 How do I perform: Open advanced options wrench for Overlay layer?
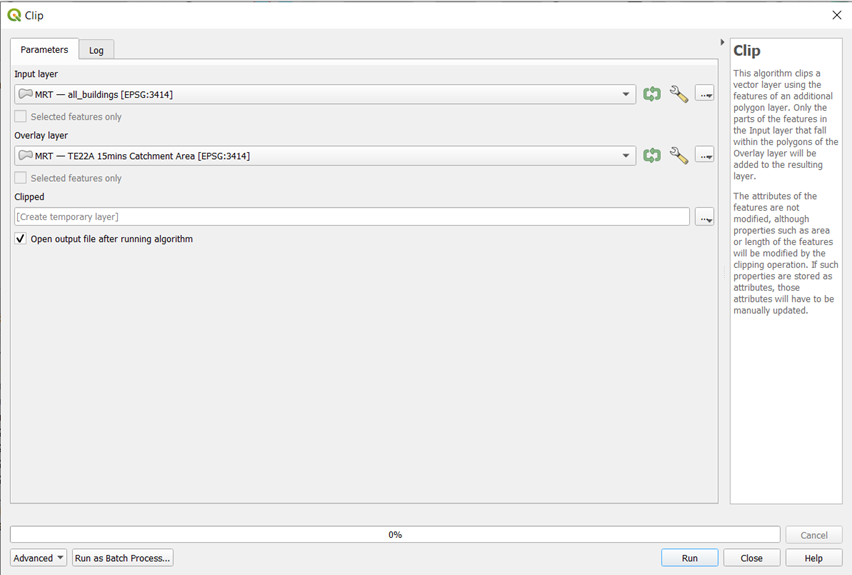pyautogui.click(x=678, y=156)
